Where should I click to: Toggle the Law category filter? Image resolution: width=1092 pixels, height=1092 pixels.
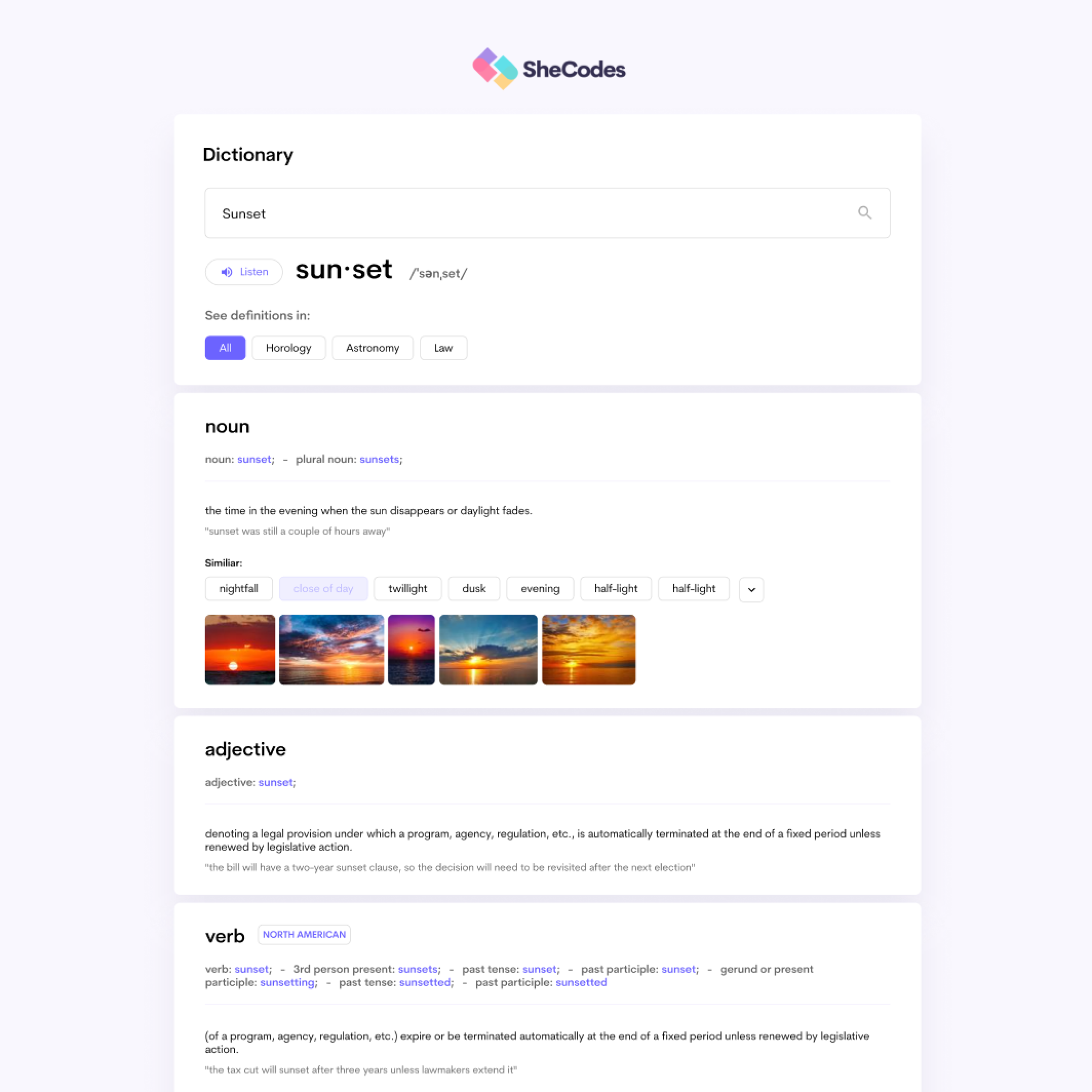point(443,348)
